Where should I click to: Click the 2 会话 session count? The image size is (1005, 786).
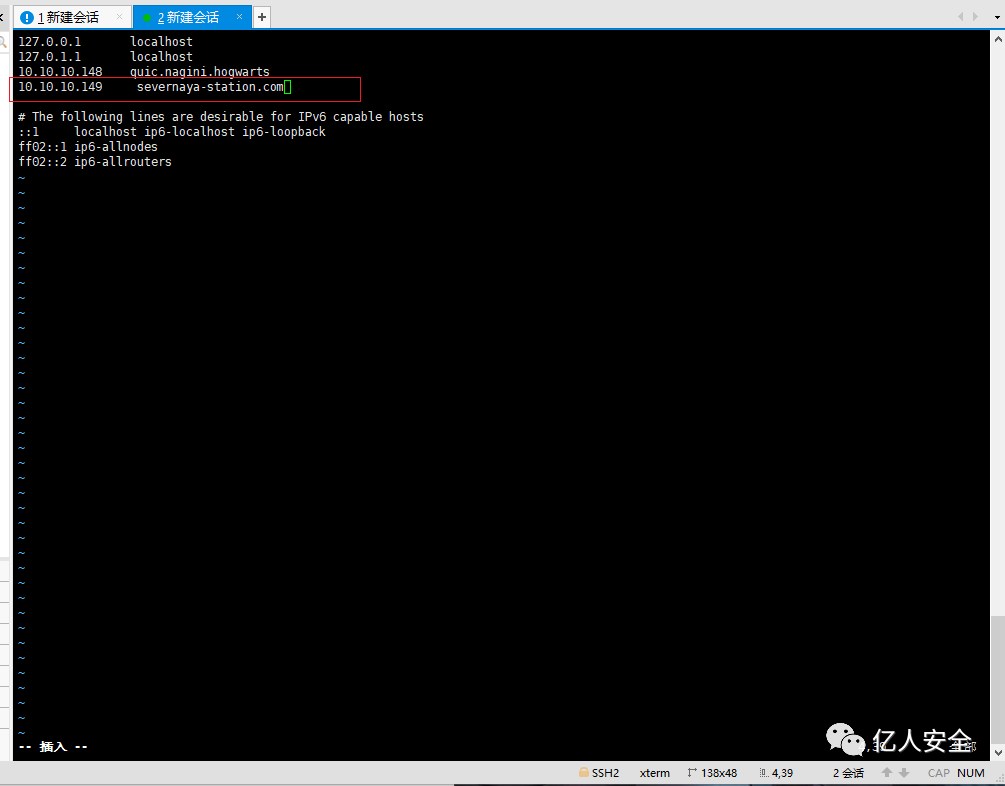tap(848, 773)
